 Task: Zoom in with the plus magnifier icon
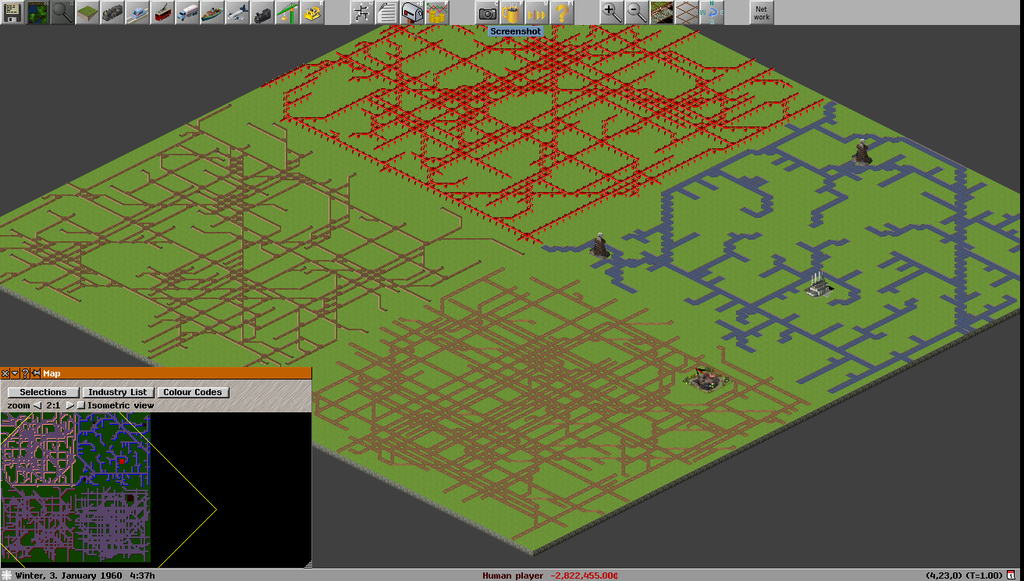[x=611, y=12]
